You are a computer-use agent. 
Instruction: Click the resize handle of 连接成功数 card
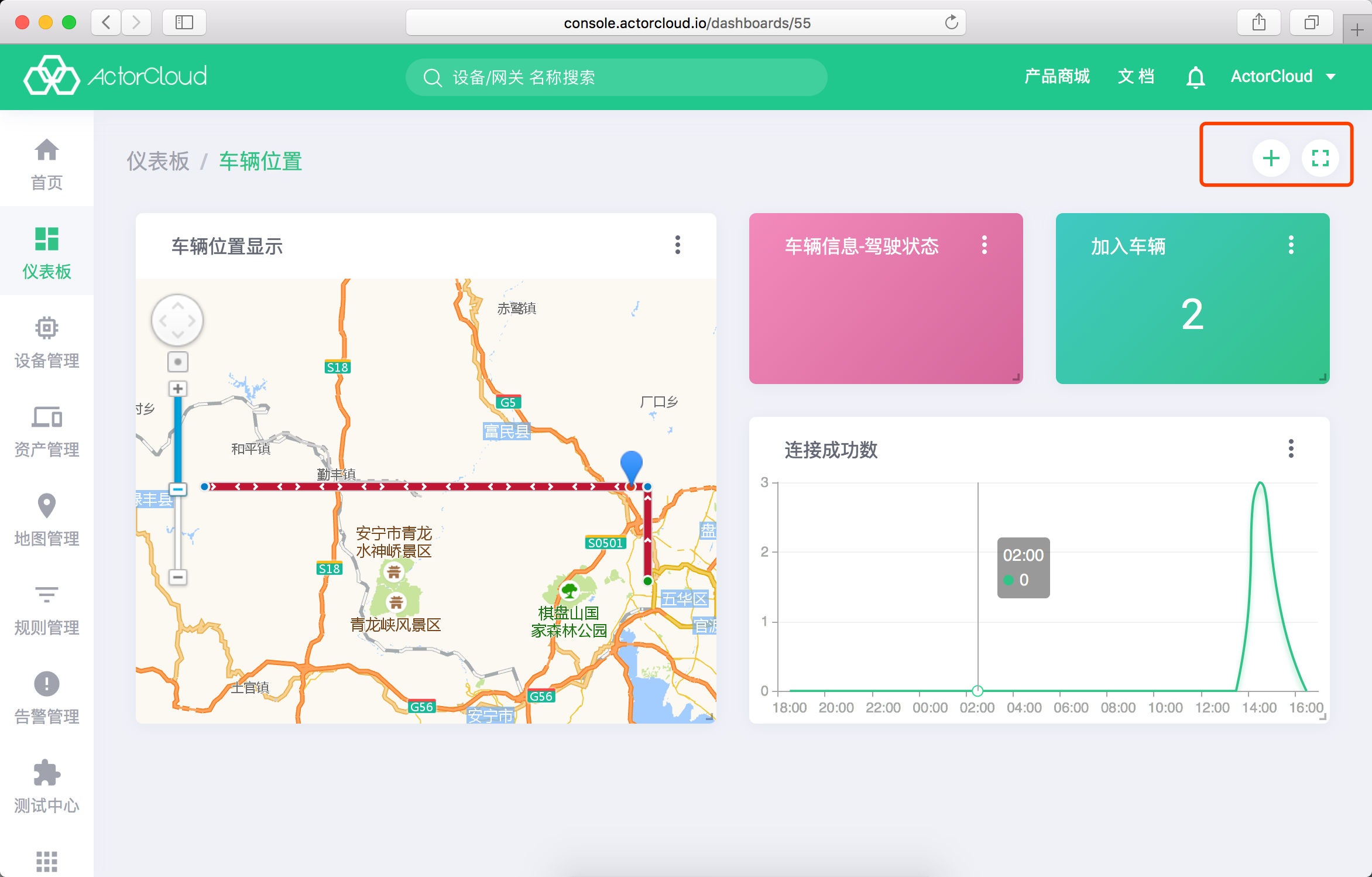coord(1323,716)
